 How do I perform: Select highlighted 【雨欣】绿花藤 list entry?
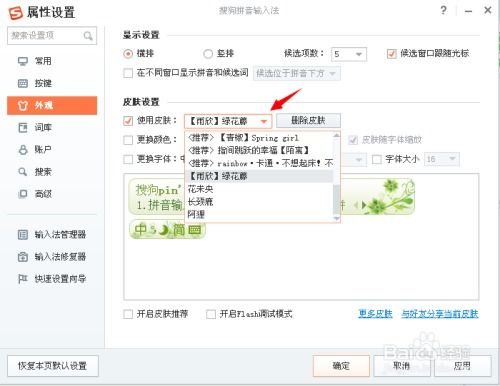point(259,176)
